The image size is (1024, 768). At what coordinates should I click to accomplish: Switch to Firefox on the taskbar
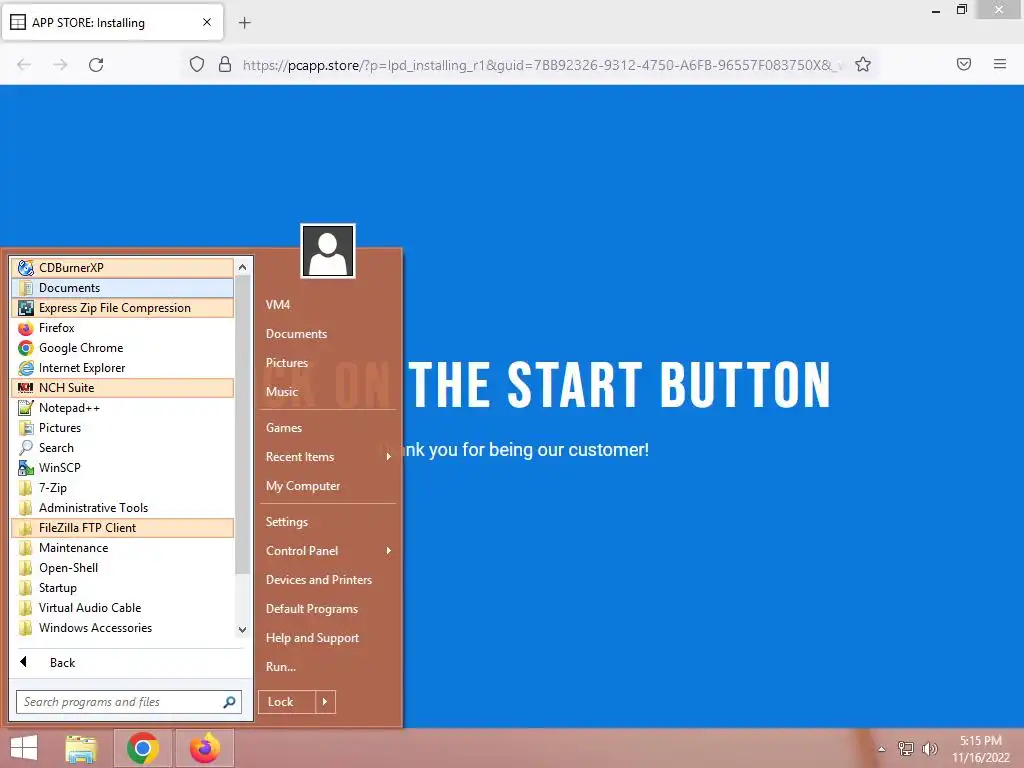point(204,748)
